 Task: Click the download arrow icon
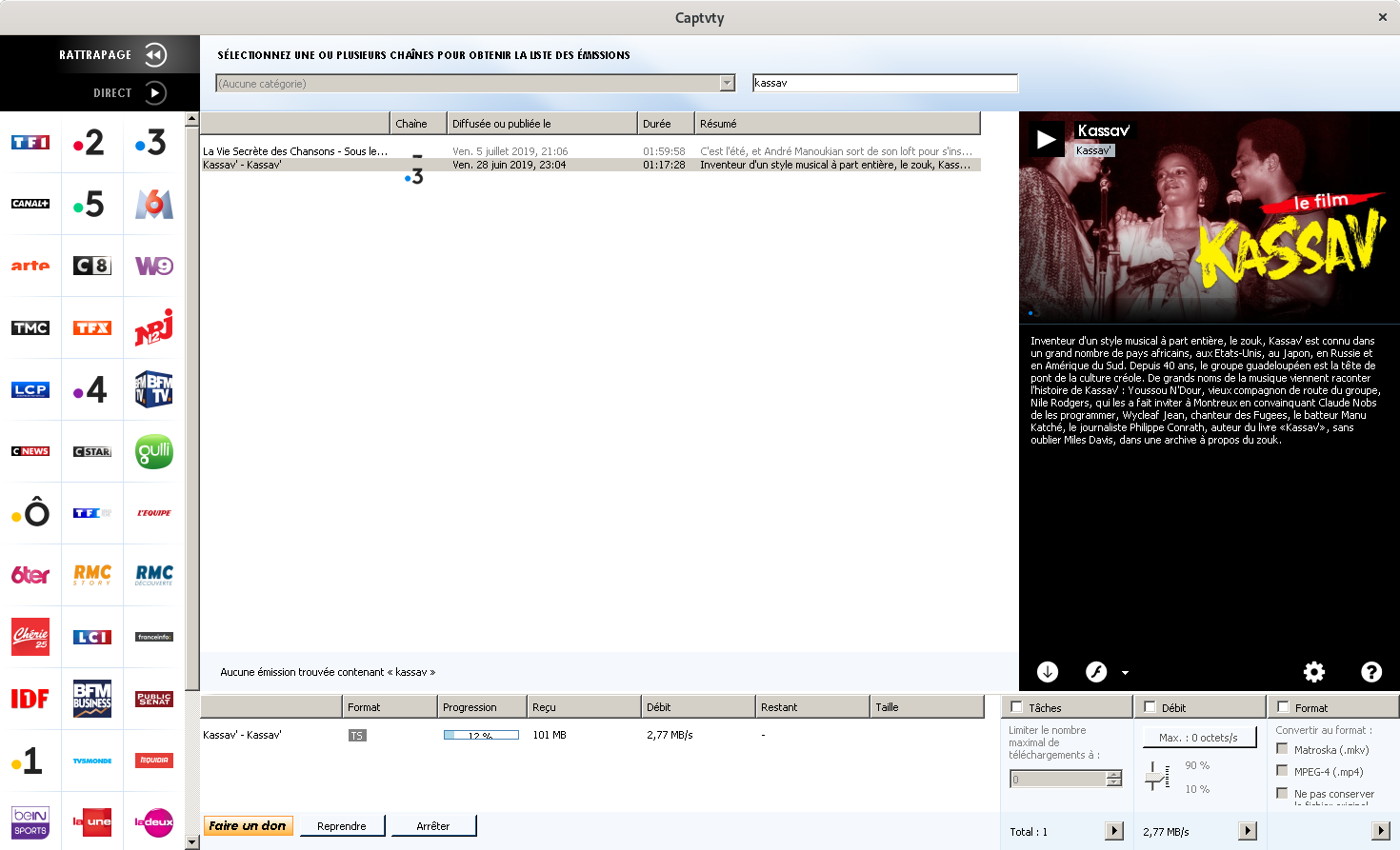click(1048, 672)
